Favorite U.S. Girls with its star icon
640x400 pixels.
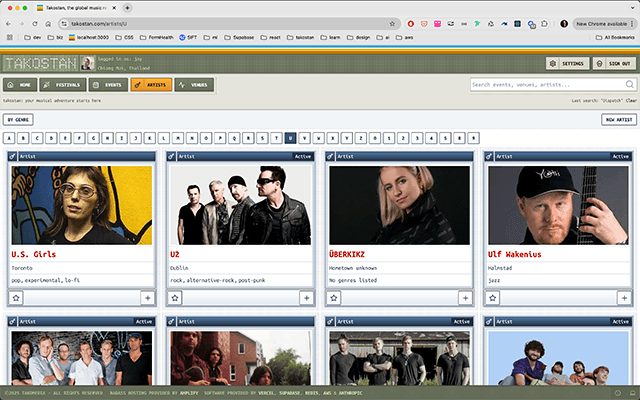tap(16, 298)
